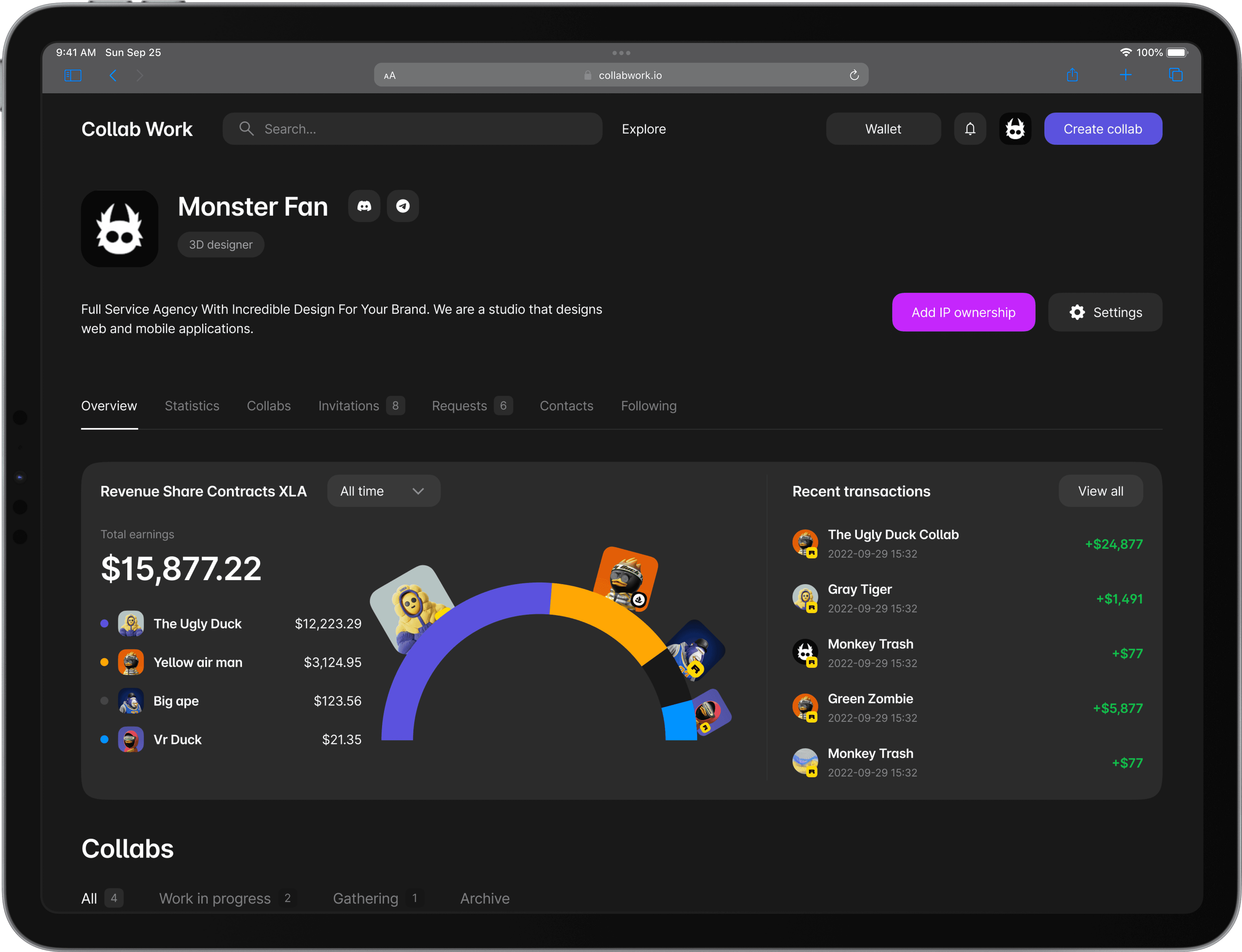Open the AA reader options menu
This screenshot has width=1242, height=952.
390,75
